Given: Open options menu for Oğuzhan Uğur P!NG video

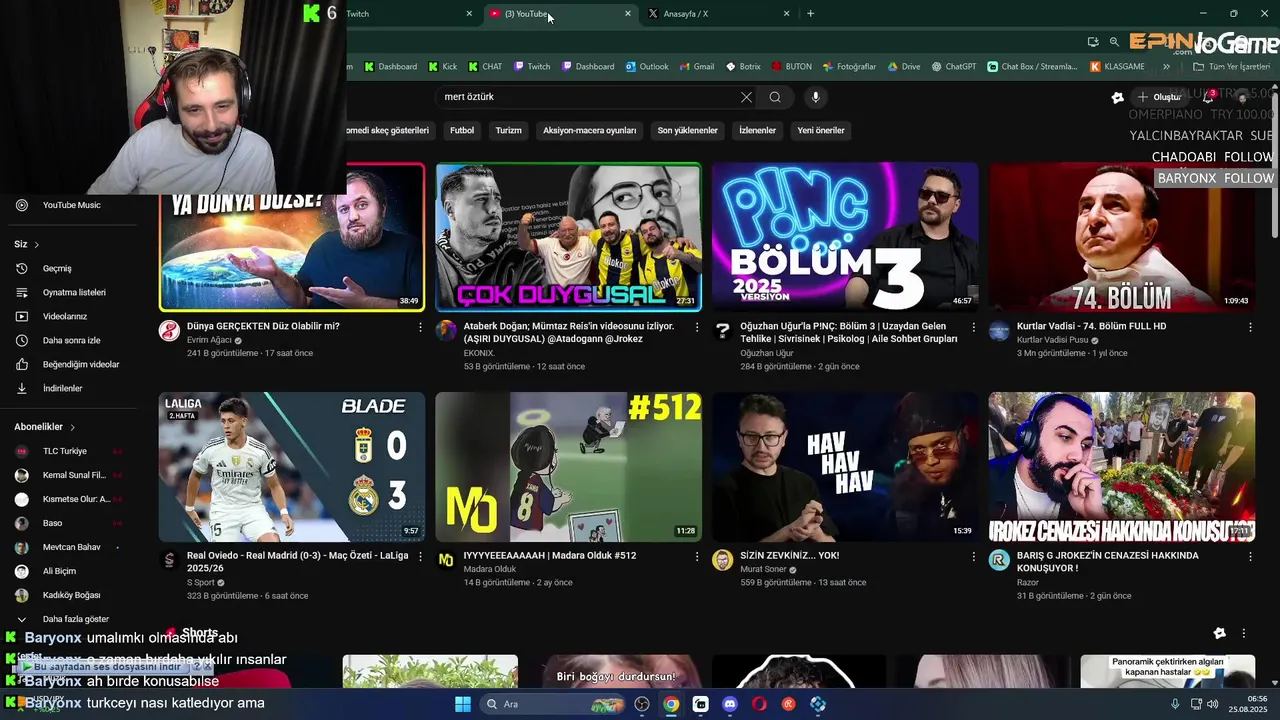Looking at the screenshot, I should [973, 327].
